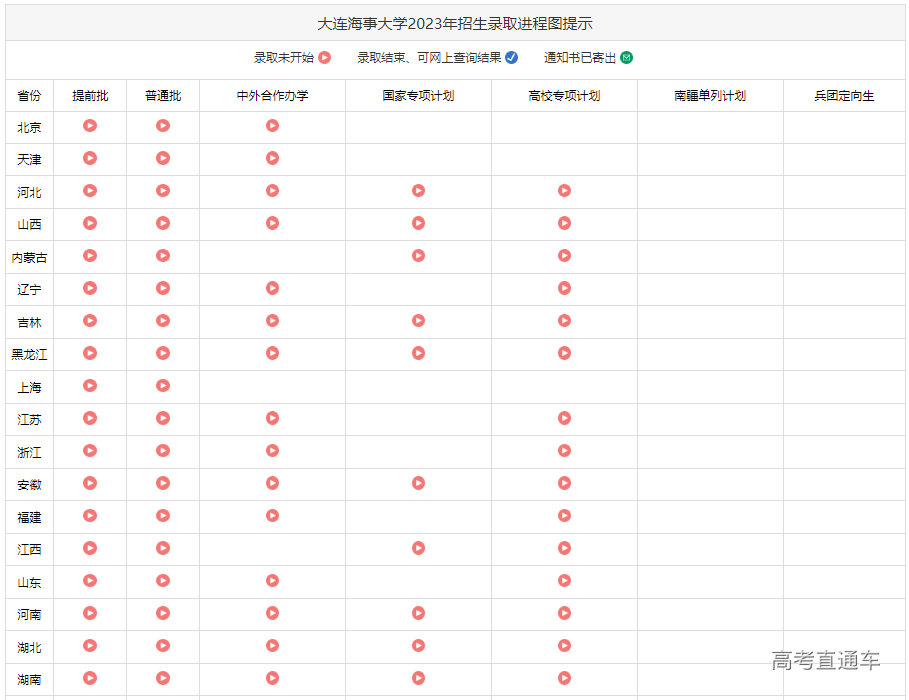This screenshot has width=909, height=700.
Task: Click the 江西 普通批 status icon
Action: [163, 548]
